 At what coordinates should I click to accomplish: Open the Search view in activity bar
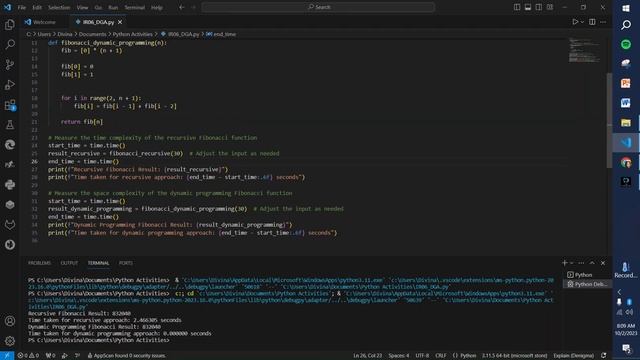click(x=10, y=44)
